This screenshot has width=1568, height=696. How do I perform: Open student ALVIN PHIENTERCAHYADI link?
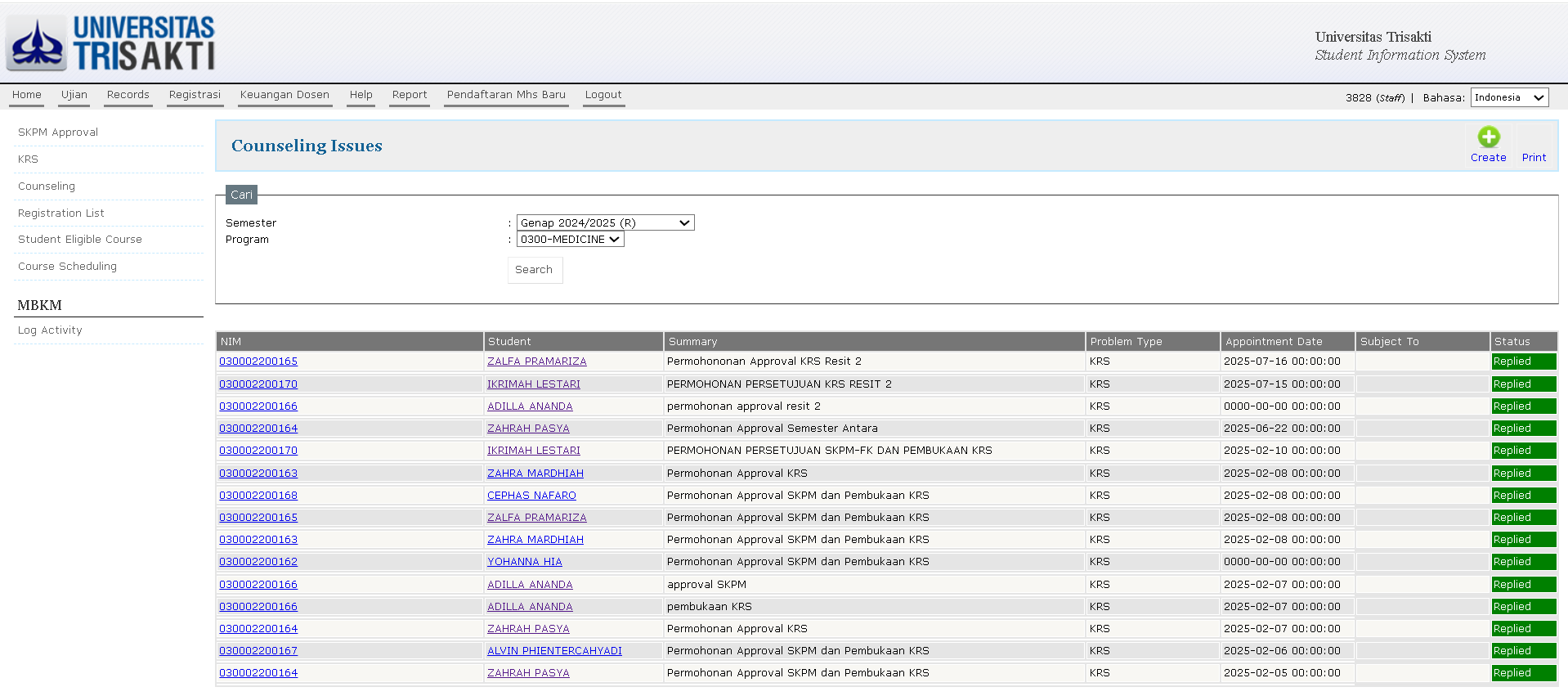click(554, 651)
